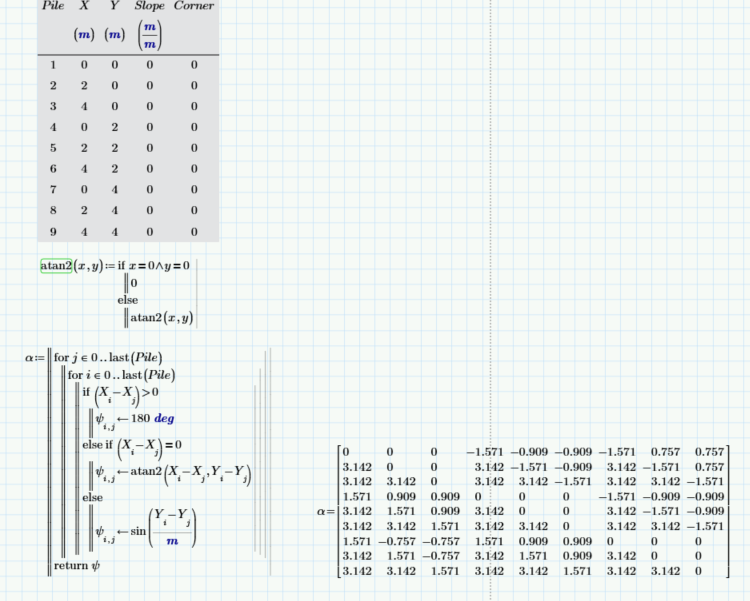Click the vertical dashed page margin line

tap(492, 300)
